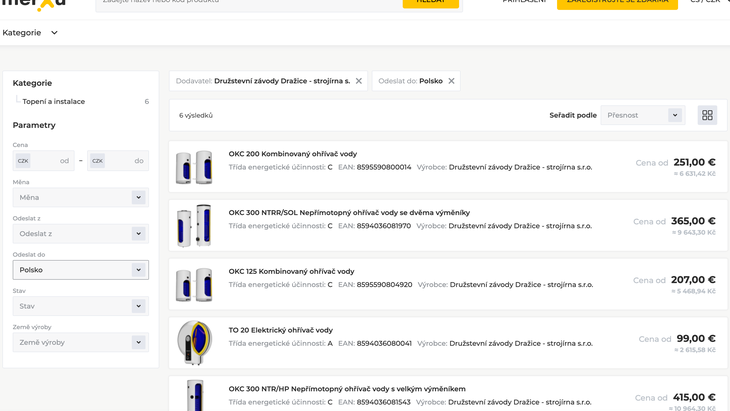Switch to grid view layout

pyautogui.click(x=707, y=115)
